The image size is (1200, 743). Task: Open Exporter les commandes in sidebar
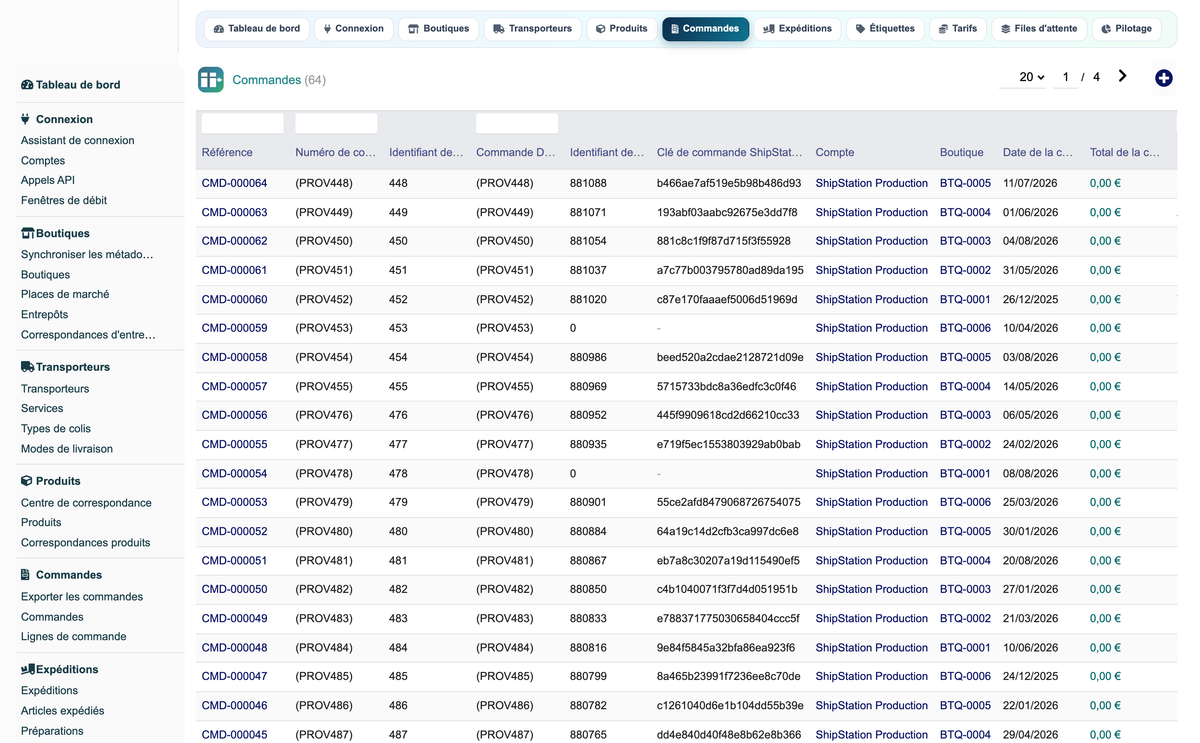pos(82,597)
